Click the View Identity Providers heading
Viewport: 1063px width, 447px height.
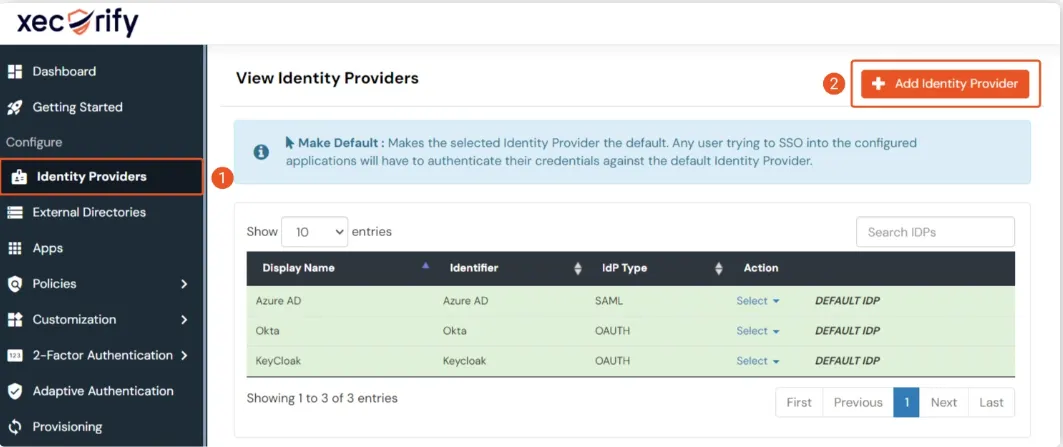[327, 78]
